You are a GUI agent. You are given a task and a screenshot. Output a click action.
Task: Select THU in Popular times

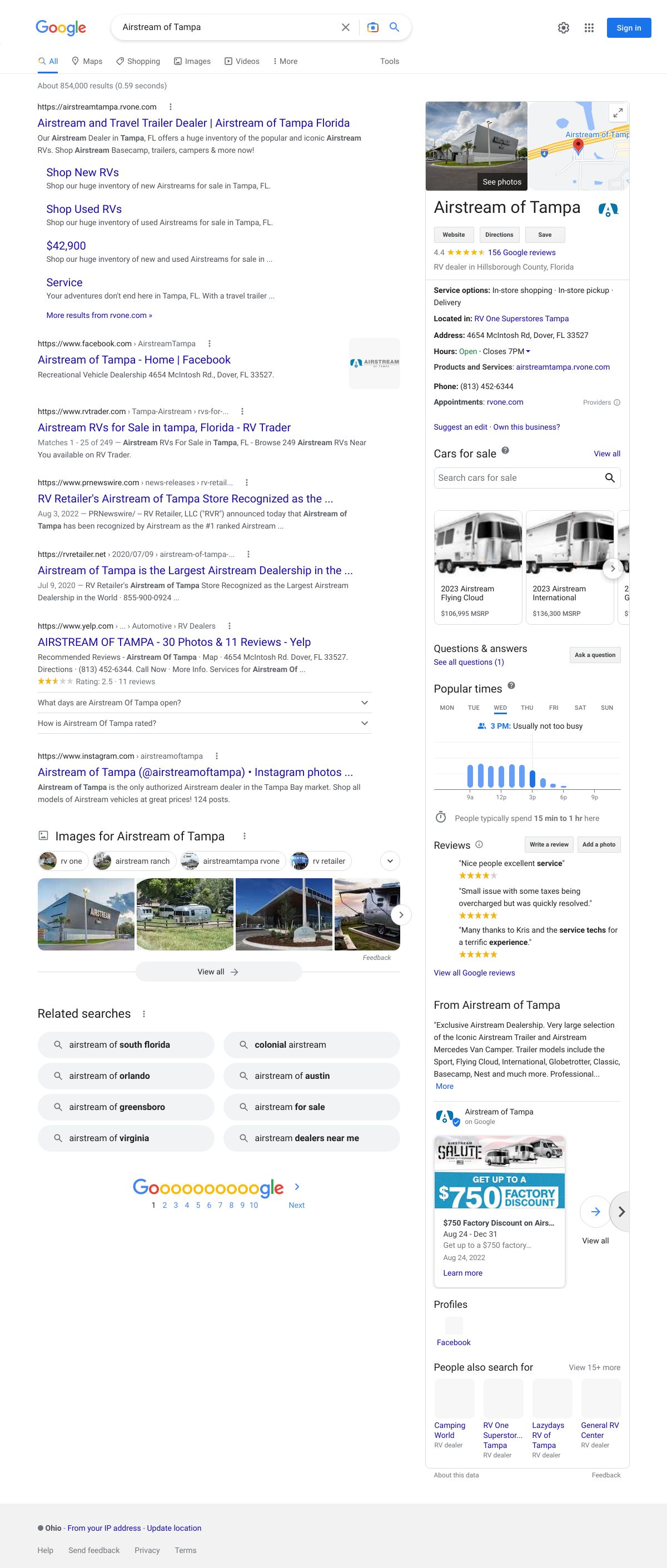click(x=527, y=708)
